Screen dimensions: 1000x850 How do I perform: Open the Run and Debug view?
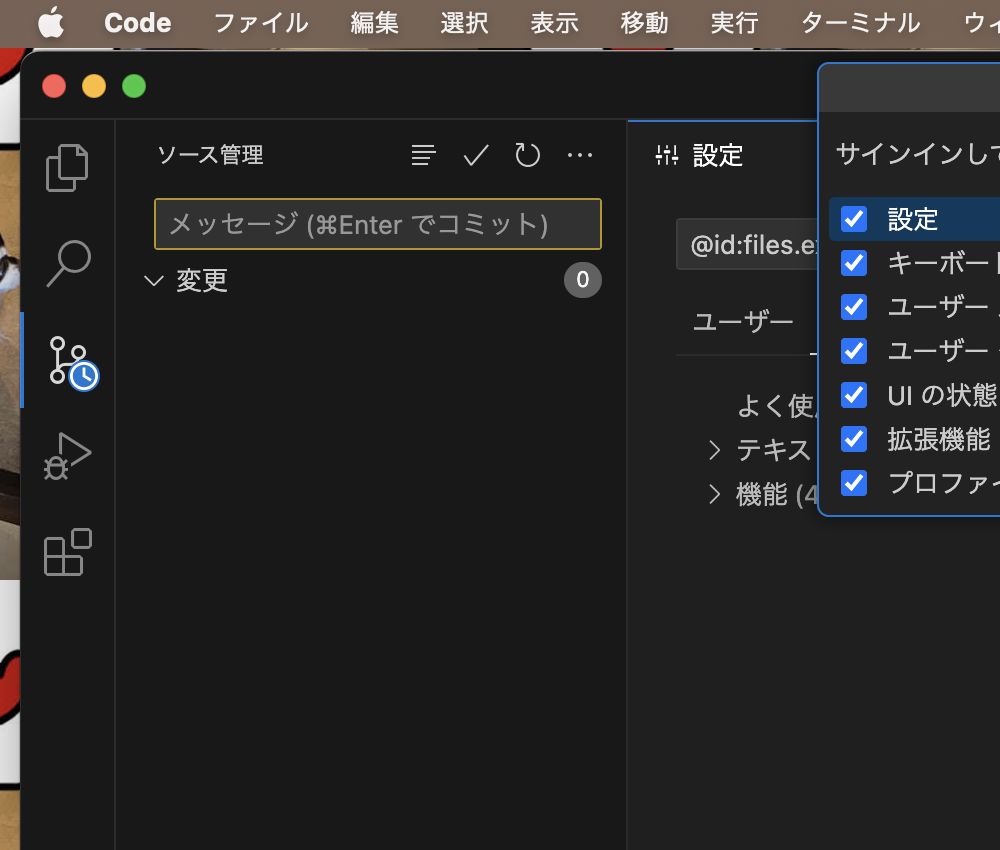pos(67,455)
